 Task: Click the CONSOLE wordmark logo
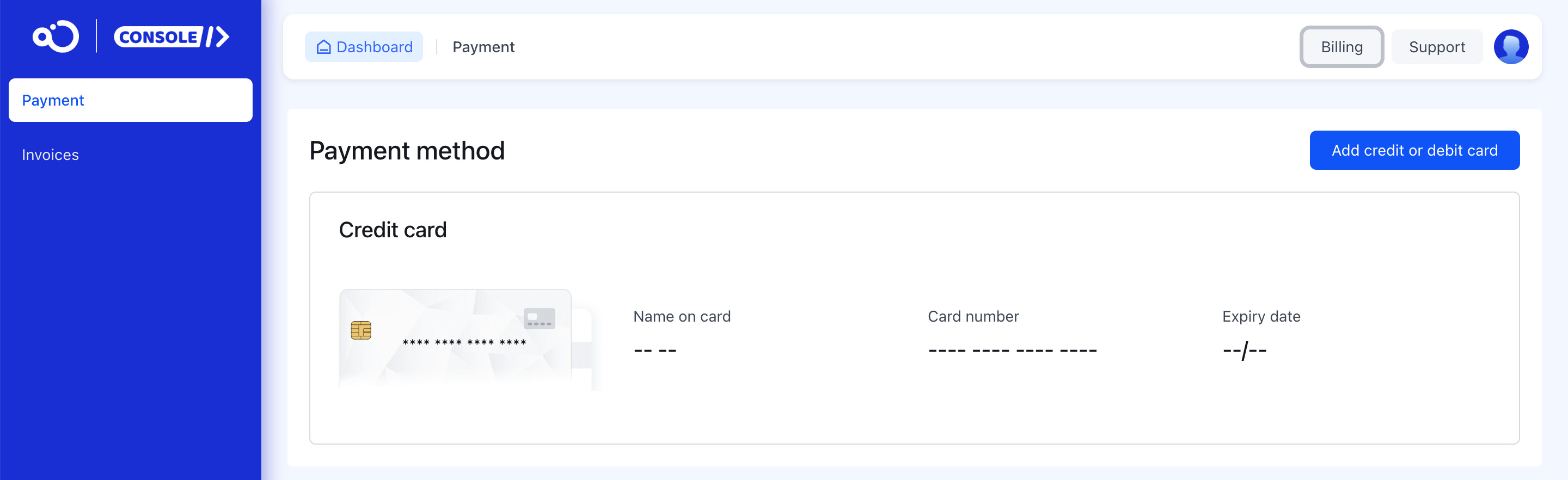point(171,36)
